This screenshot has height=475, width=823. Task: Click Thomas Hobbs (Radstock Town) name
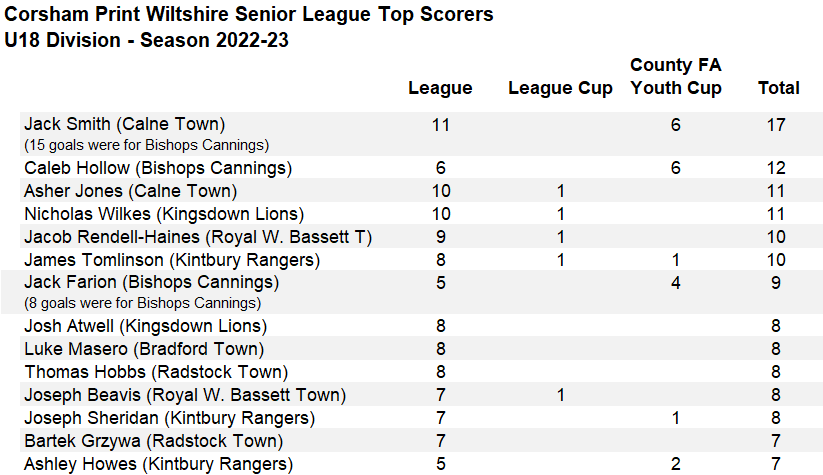[146, 372]
